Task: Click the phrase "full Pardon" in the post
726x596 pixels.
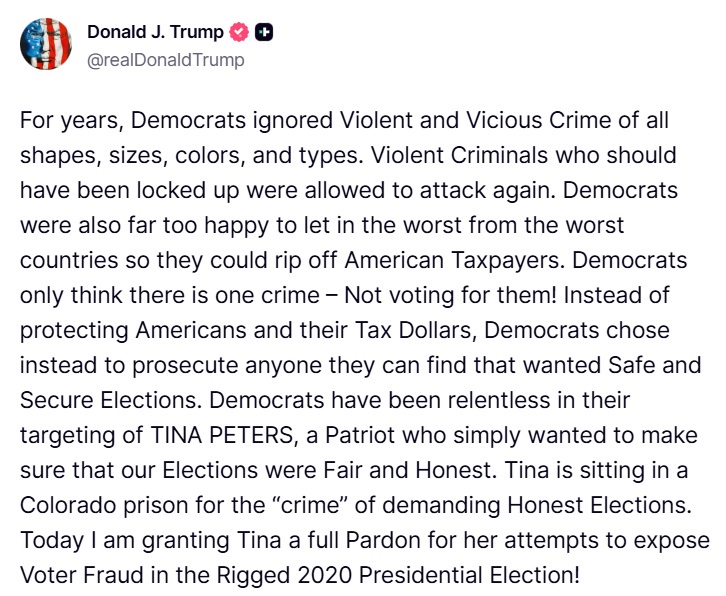Action: (349, 541)
